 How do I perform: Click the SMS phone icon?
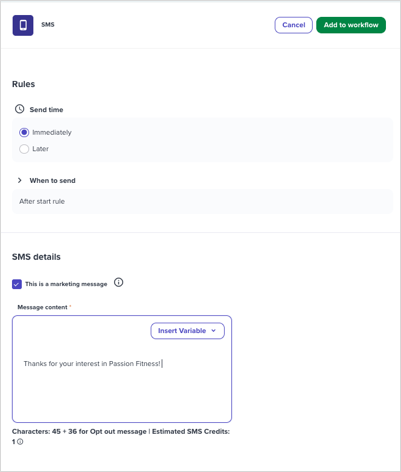pyautogui.click(x=23, y=25)
